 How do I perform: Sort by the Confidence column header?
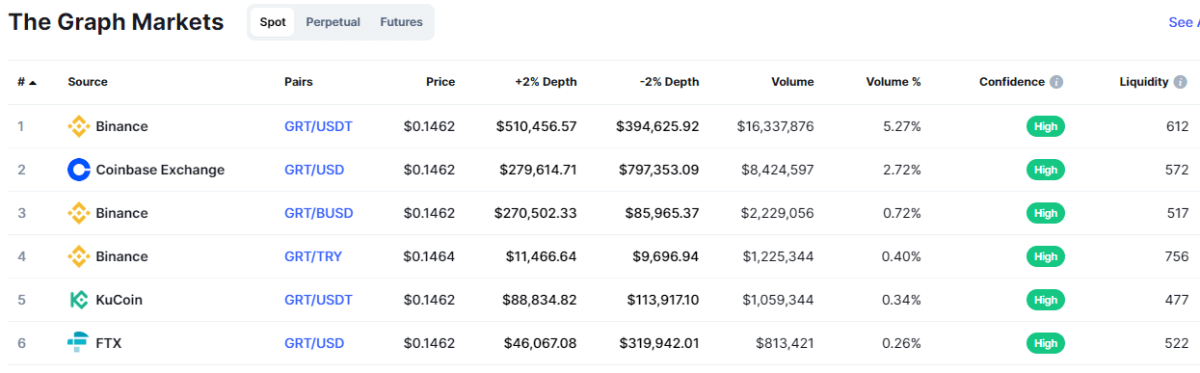pyautogui.click(x=1012, y=82)
